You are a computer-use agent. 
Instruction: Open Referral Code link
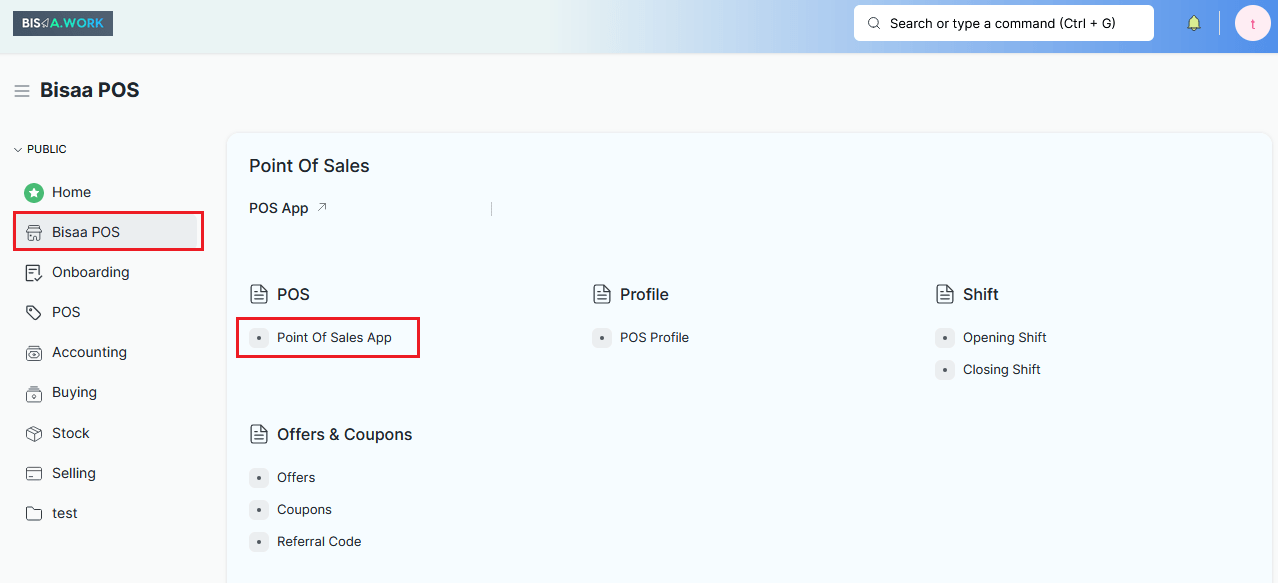[319, 541]
